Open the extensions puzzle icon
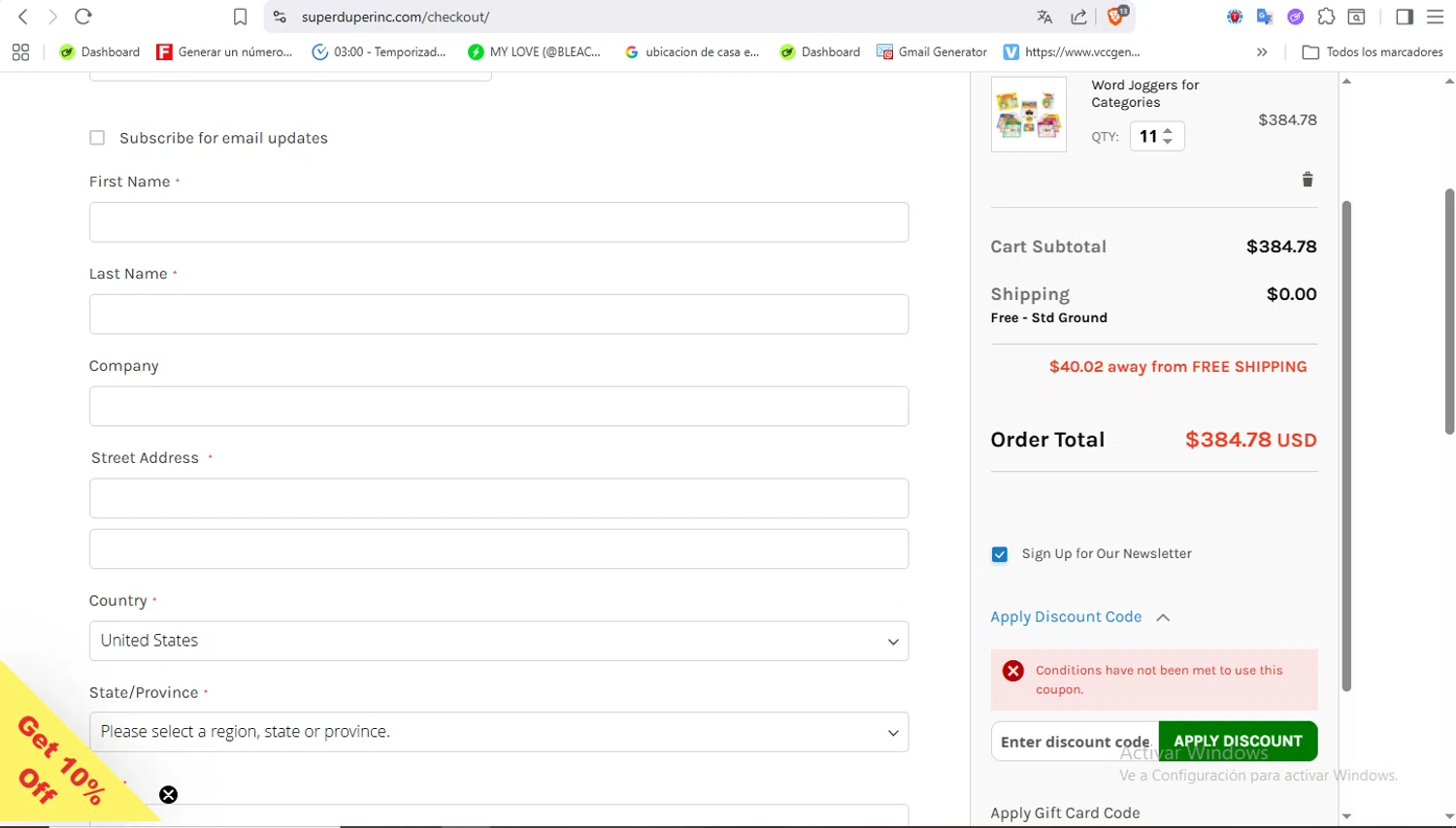This screenshot has height=828, width=1456. pos(1326,17)
